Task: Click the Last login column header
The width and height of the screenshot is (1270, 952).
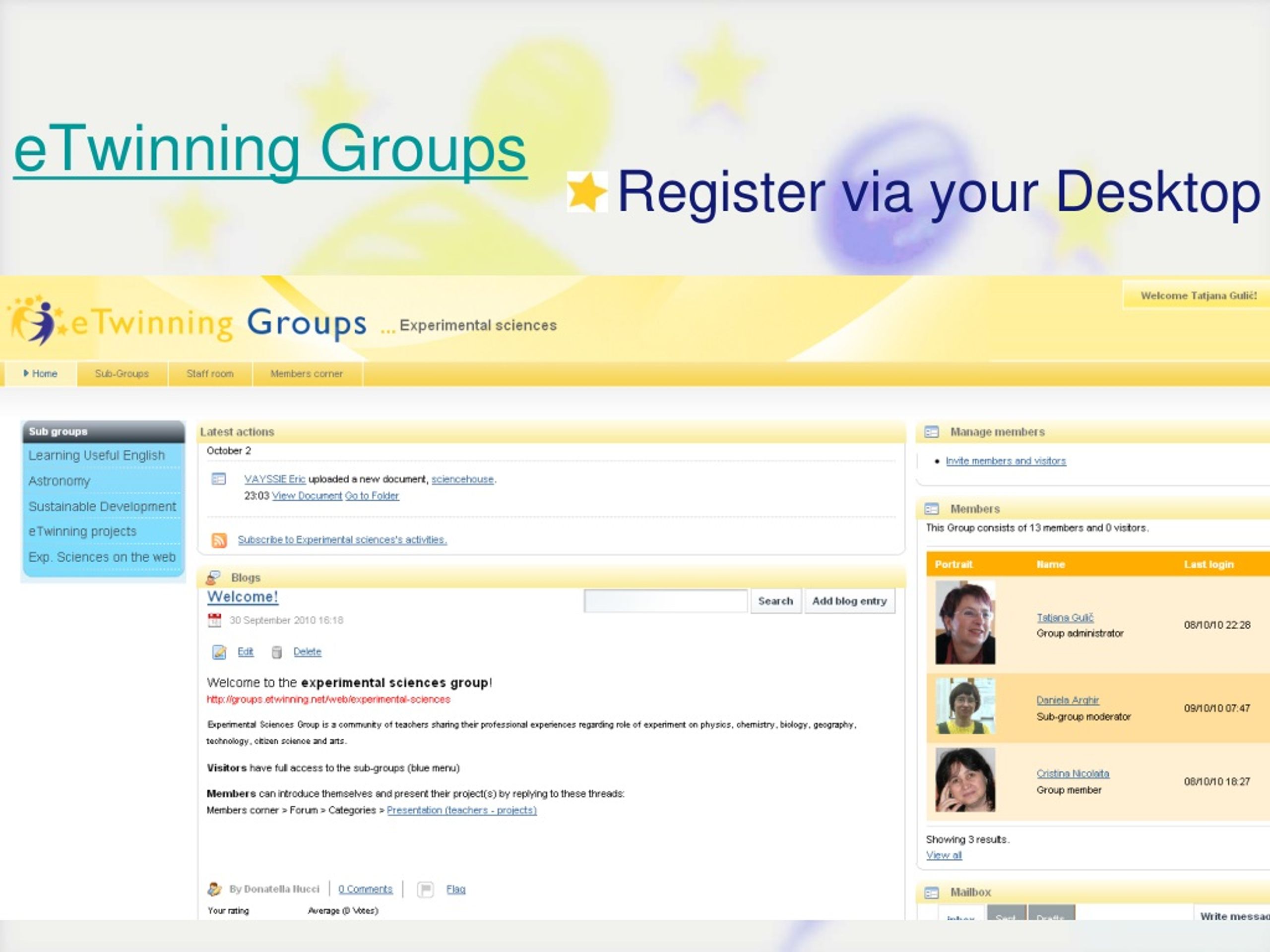Action: pos(1208,564)
